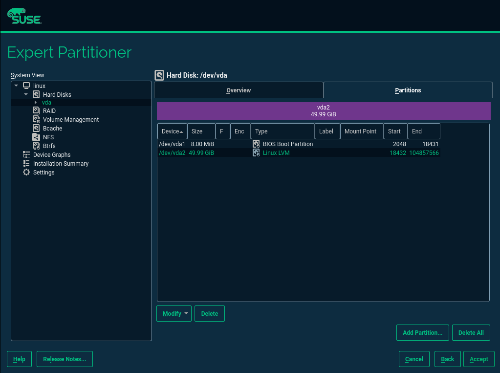Click the Type column header

(x=282, y=131)
